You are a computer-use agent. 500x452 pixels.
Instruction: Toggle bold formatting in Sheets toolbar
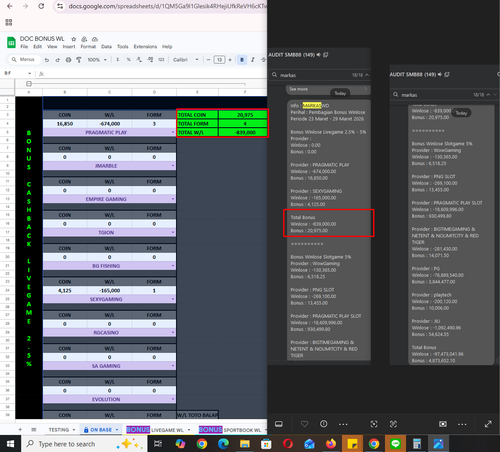pyautogui.click(x=242, y=60)
